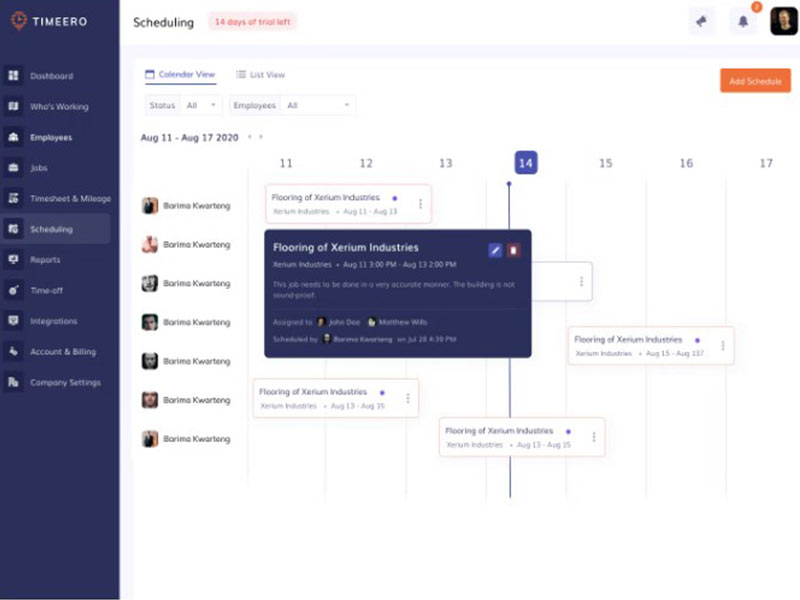
Task: Go to Jobs menu item
Action: coord(39,168)
